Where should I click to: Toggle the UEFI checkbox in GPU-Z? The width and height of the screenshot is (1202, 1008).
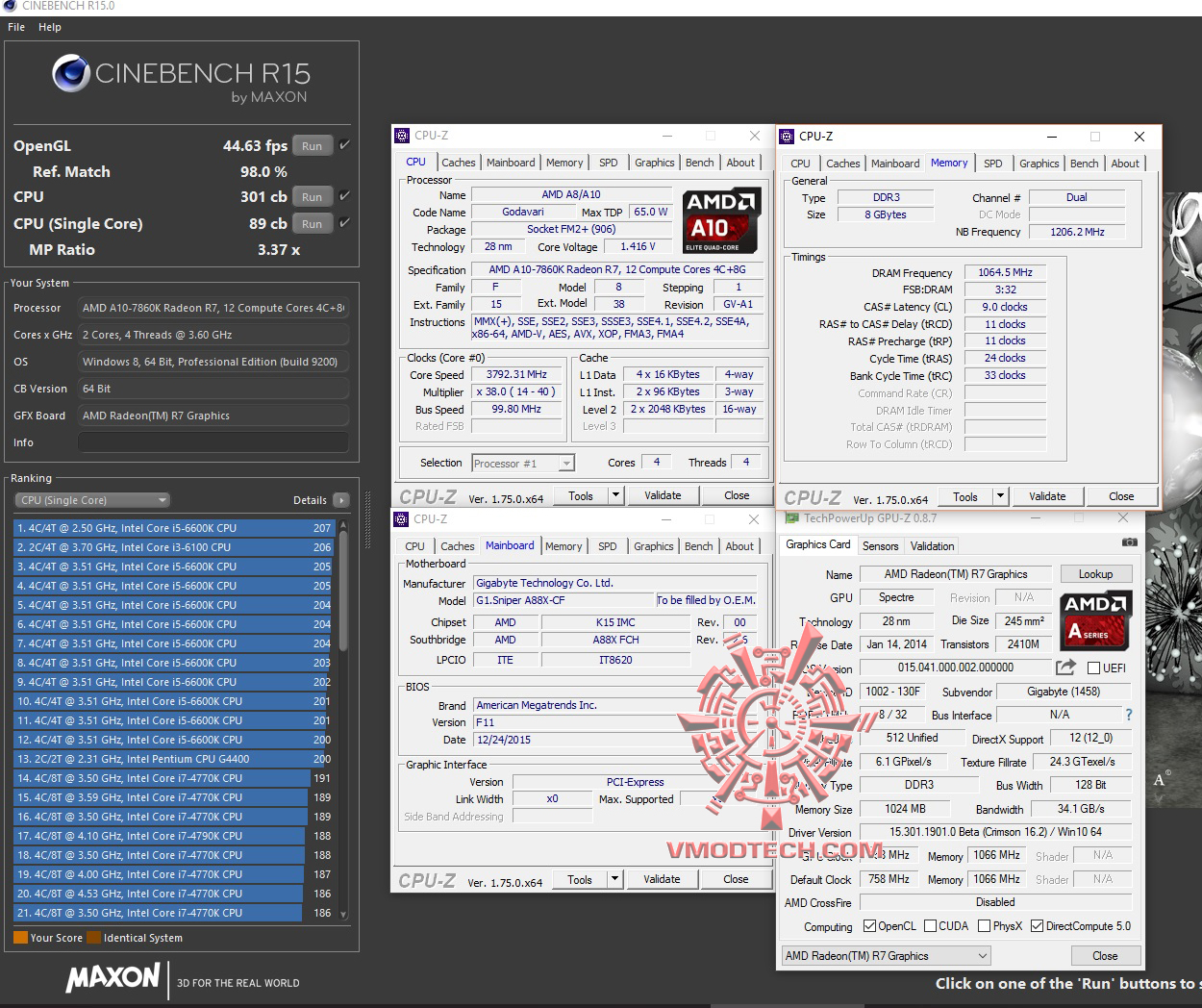coord(1093,668)
